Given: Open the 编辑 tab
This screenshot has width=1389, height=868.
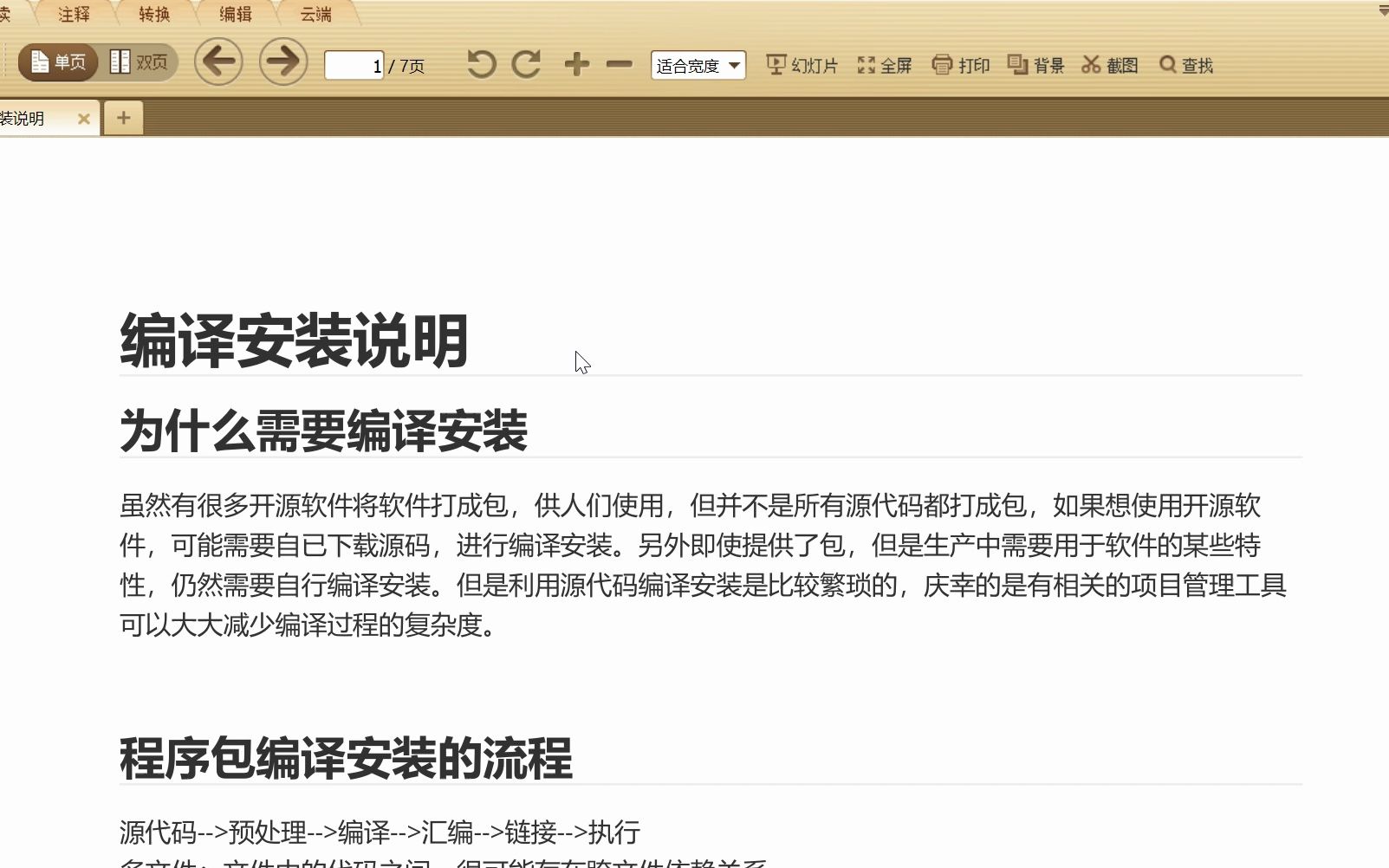Looking at the screenshot, I should point(235,14).
